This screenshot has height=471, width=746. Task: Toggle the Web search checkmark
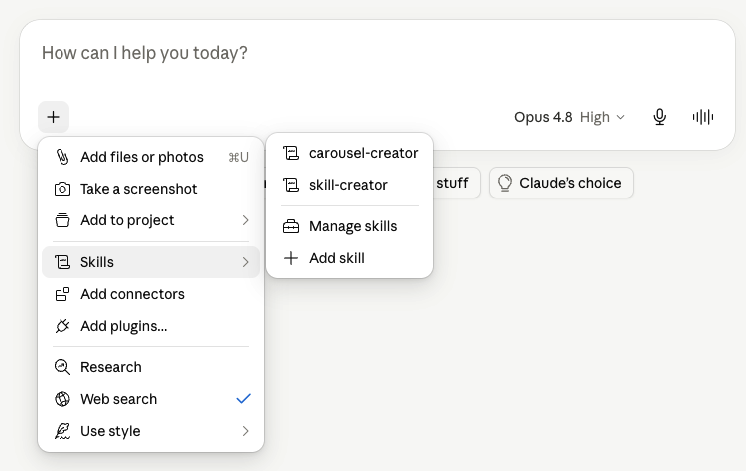pos(244,399)
